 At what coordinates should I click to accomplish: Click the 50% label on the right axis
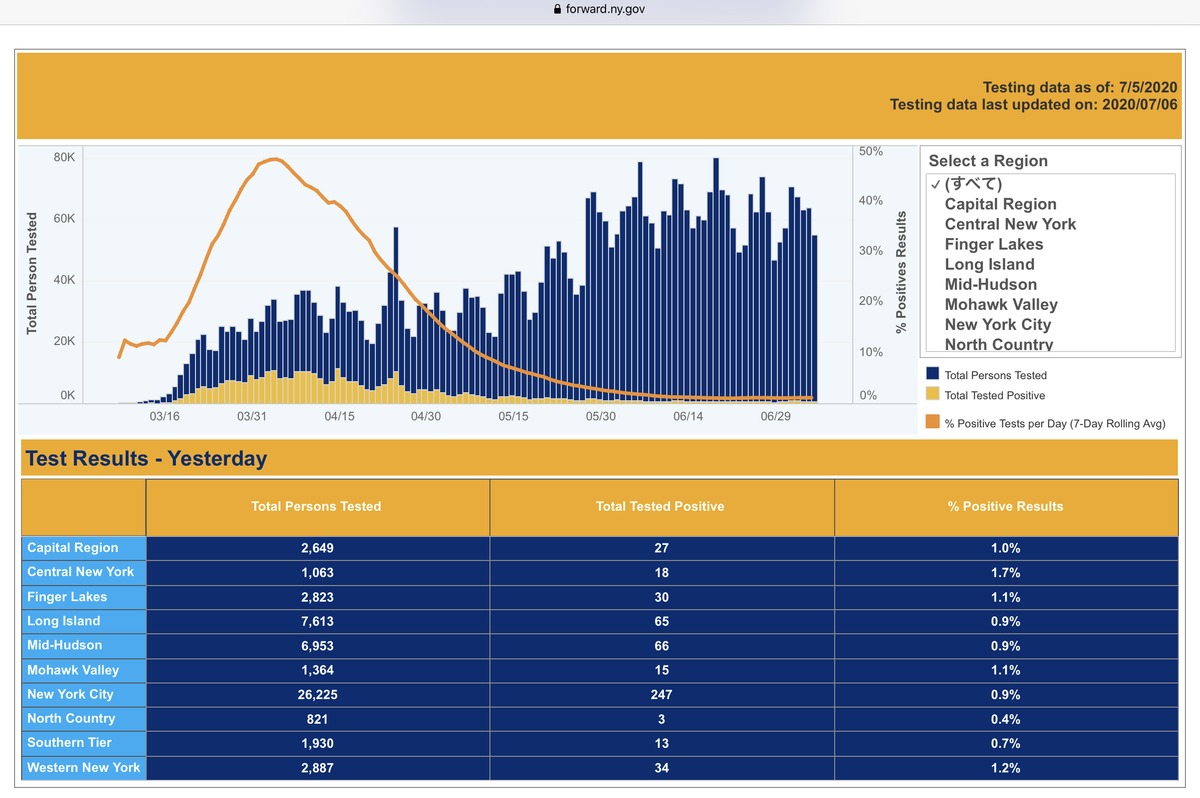[870, 151]
